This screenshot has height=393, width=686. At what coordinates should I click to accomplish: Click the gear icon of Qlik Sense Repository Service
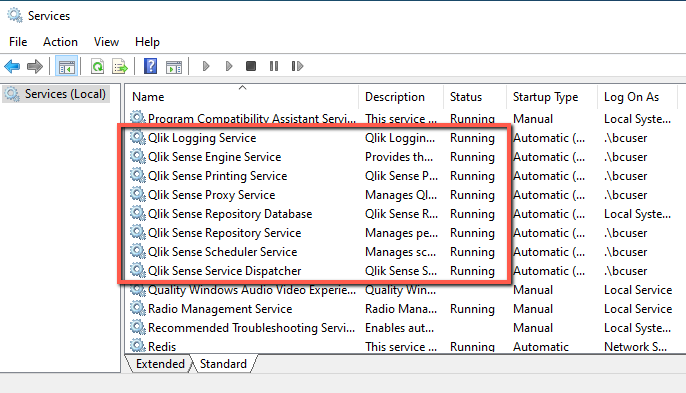pyautogui.click(x=137, y=232)
